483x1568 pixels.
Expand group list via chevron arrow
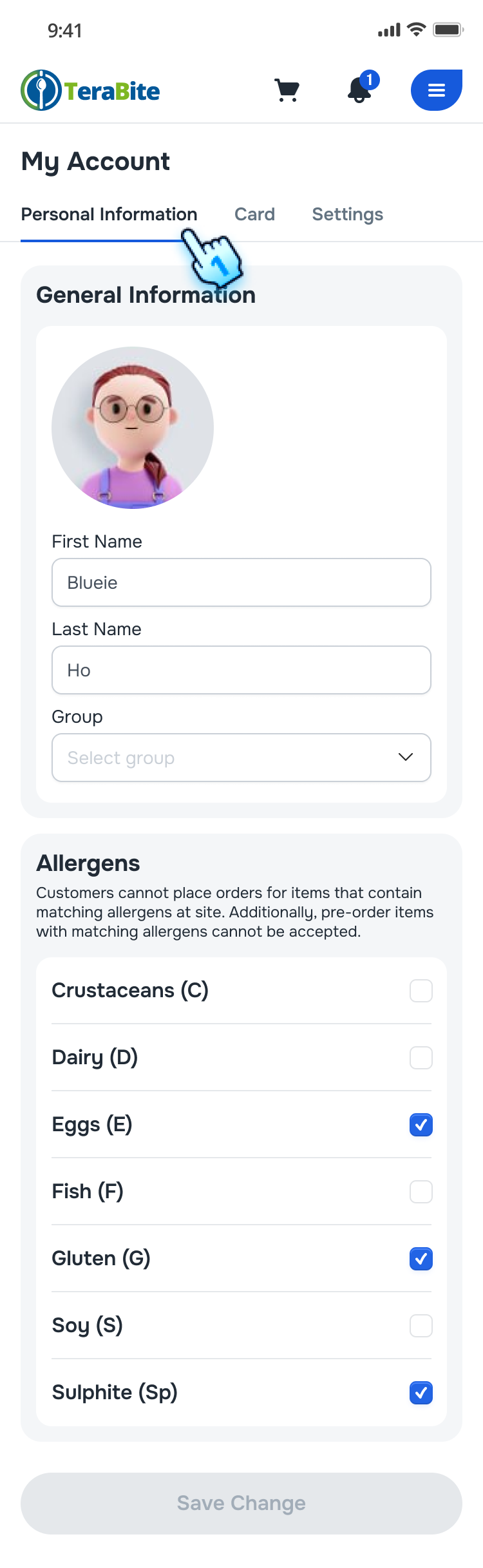[406, 757]
